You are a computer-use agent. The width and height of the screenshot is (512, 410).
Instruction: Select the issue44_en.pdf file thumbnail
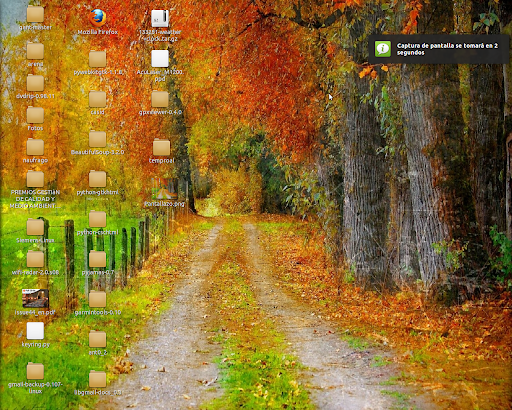pos(35,298)
